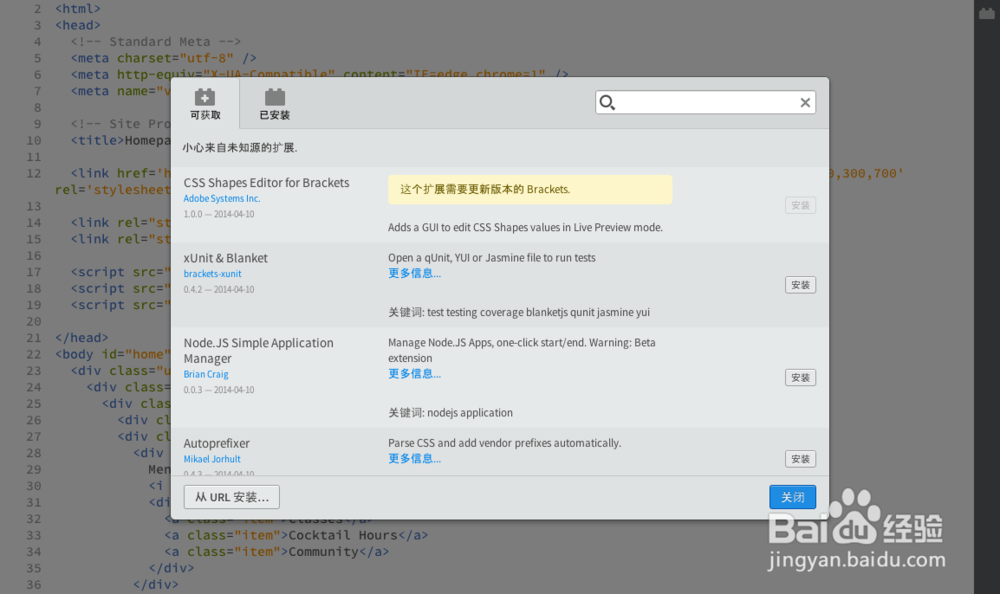Open 更多信息 for Node.JS Simple Application Manager
The image size is (1000, 594).
414,373
